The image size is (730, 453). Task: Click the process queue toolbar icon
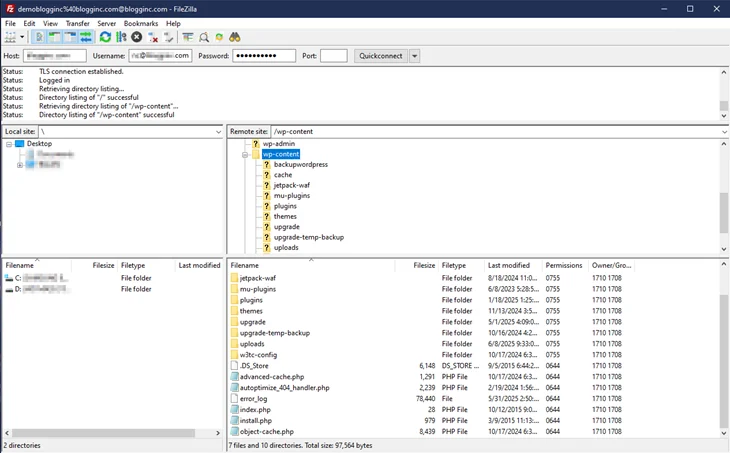[121, 37]
